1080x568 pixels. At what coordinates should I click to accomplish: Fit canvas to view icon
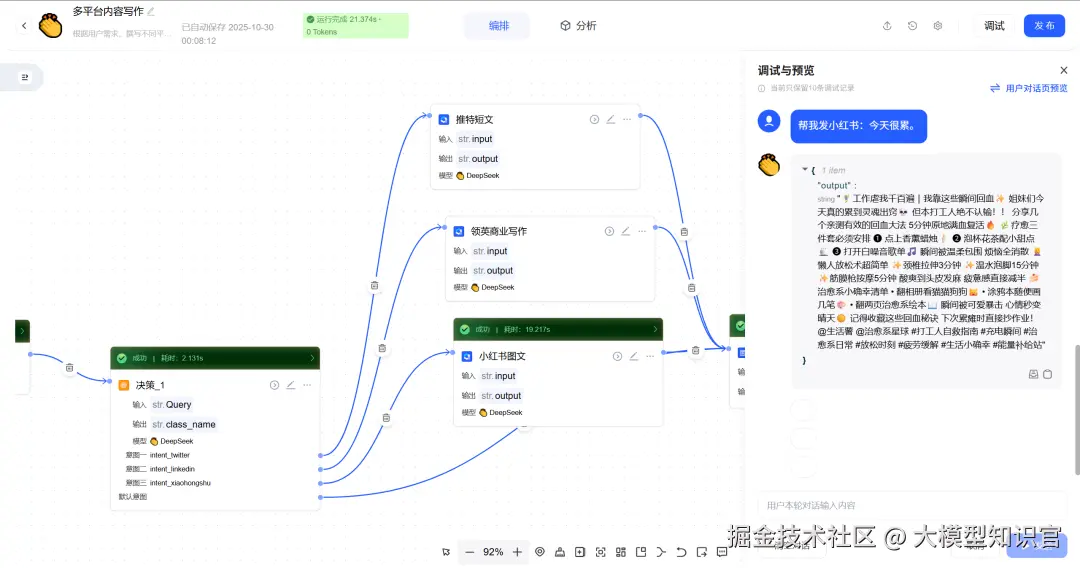601,552
